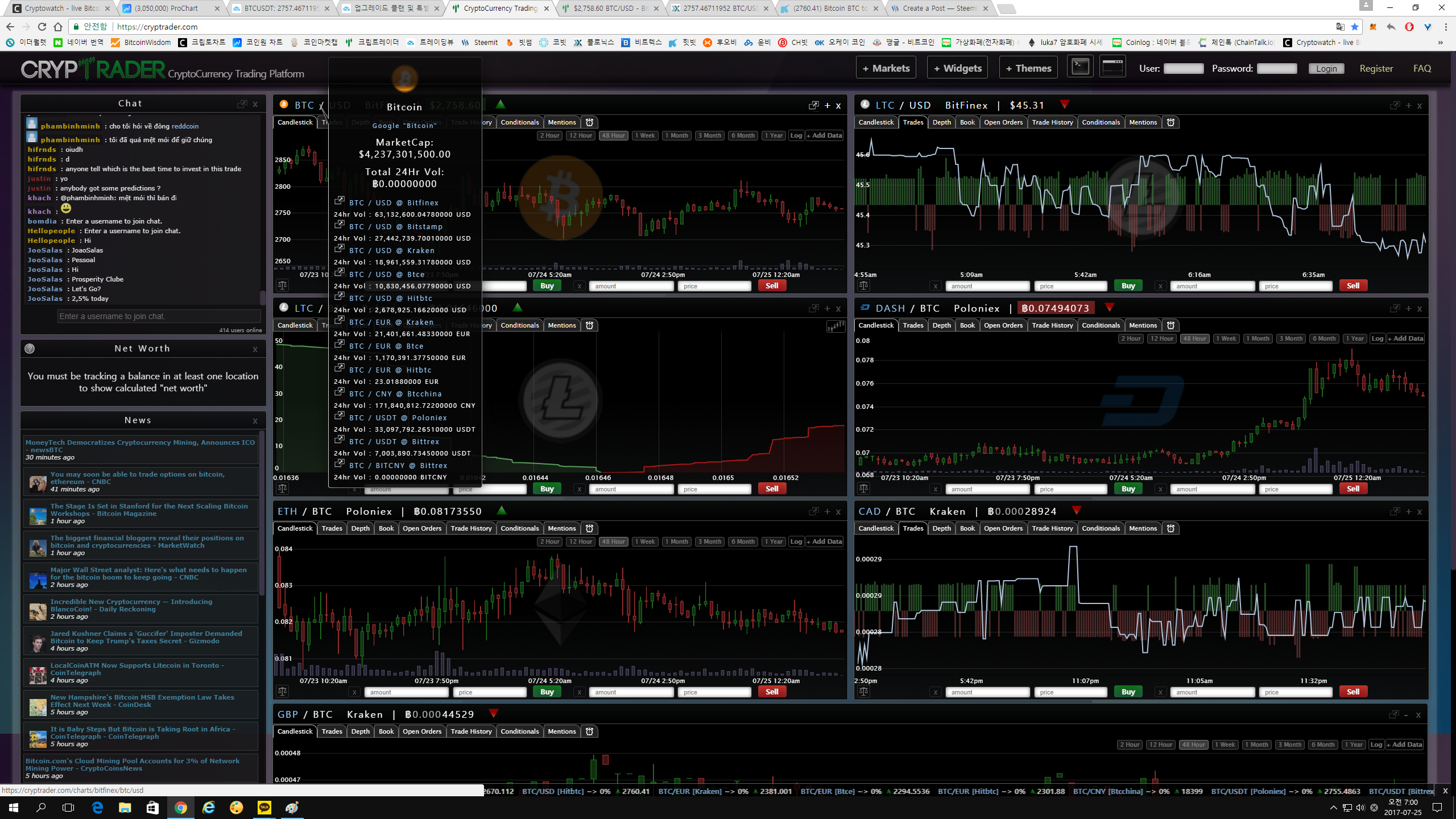Click the balance scale icon in DASH/BTC panel
Image resolution: width=1456 pixels, height=819 pixels.
863,489
